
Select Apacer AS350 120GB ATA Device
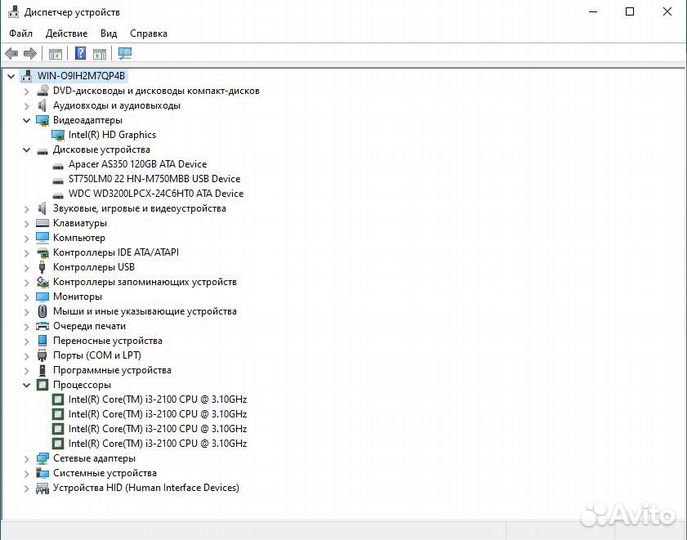tap(138, 164)
